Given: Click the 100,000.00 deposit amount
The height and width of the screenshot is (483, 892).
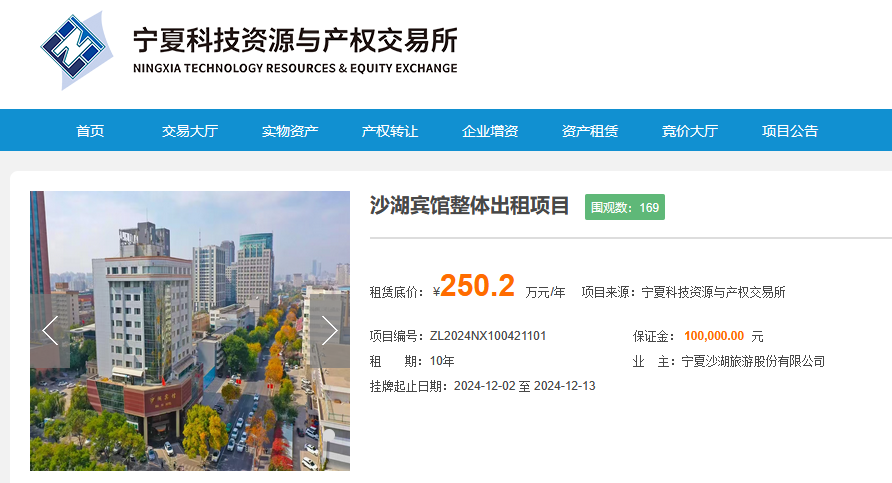Looking at the screenshot, I should (x=714, y=336).
